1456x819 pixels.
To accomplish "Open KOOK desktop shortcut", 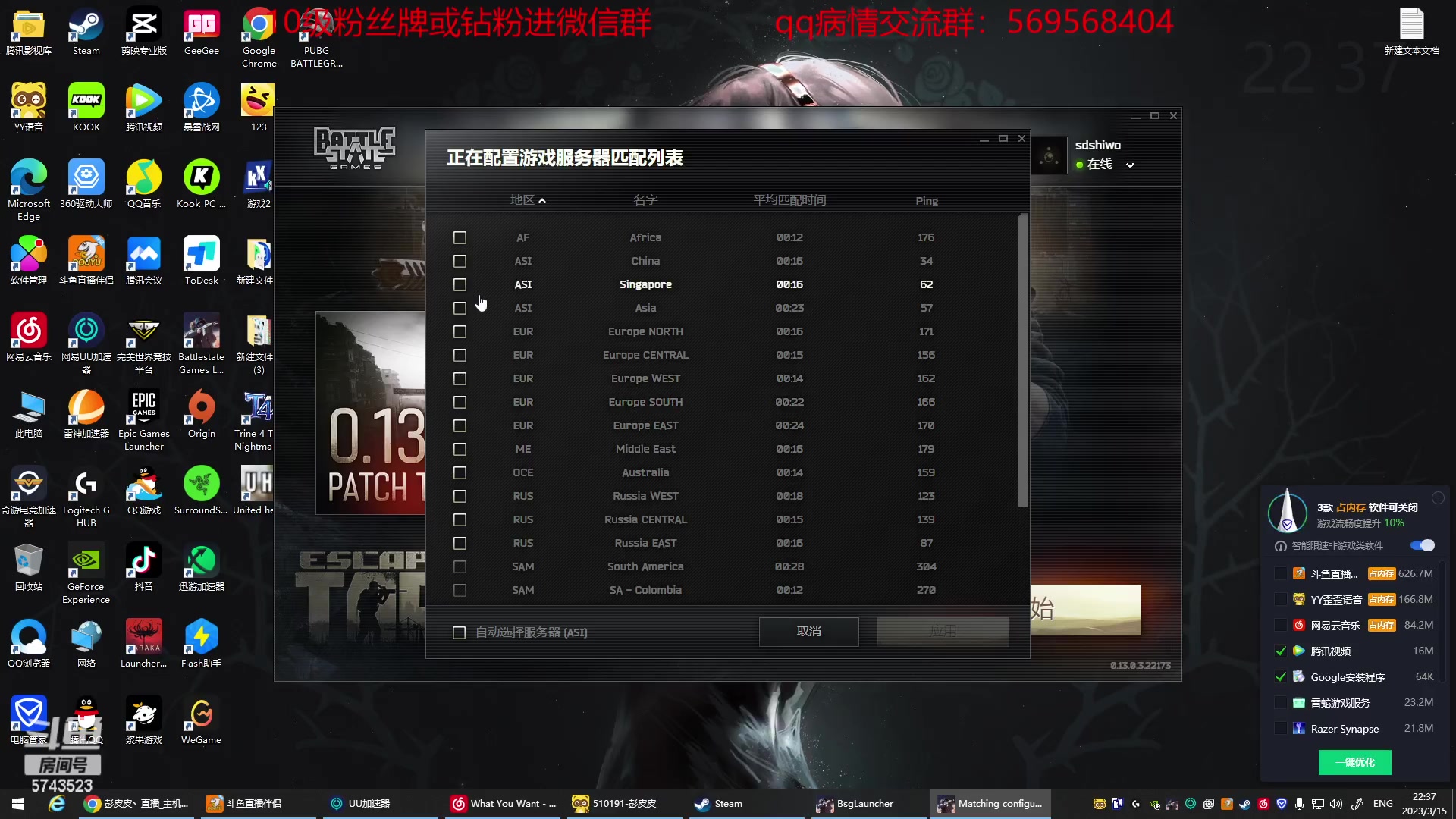I will 86,108.
